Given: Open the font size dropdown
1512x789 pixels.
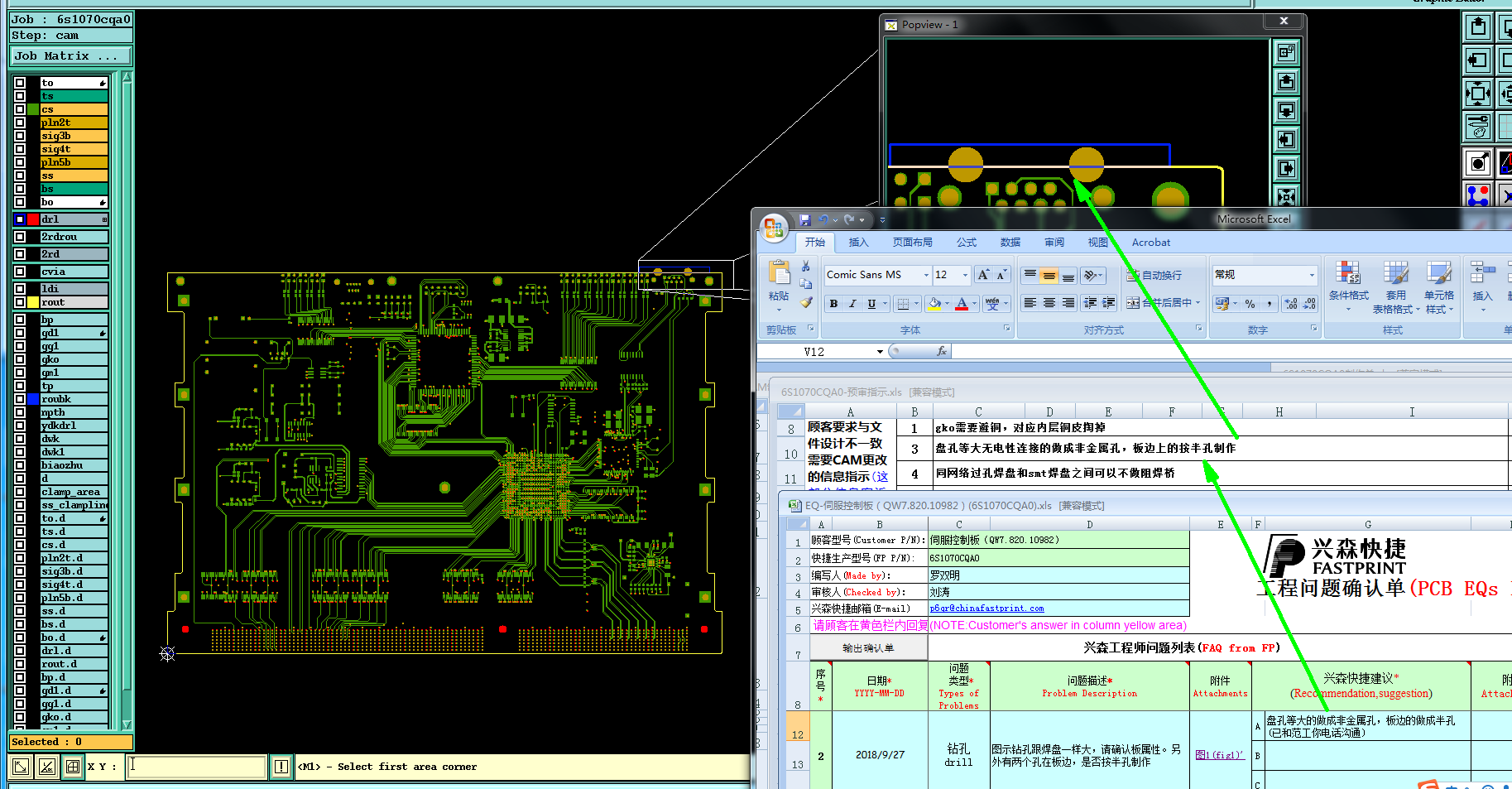Looking at the screenshot, I should [x=965, y=275].
